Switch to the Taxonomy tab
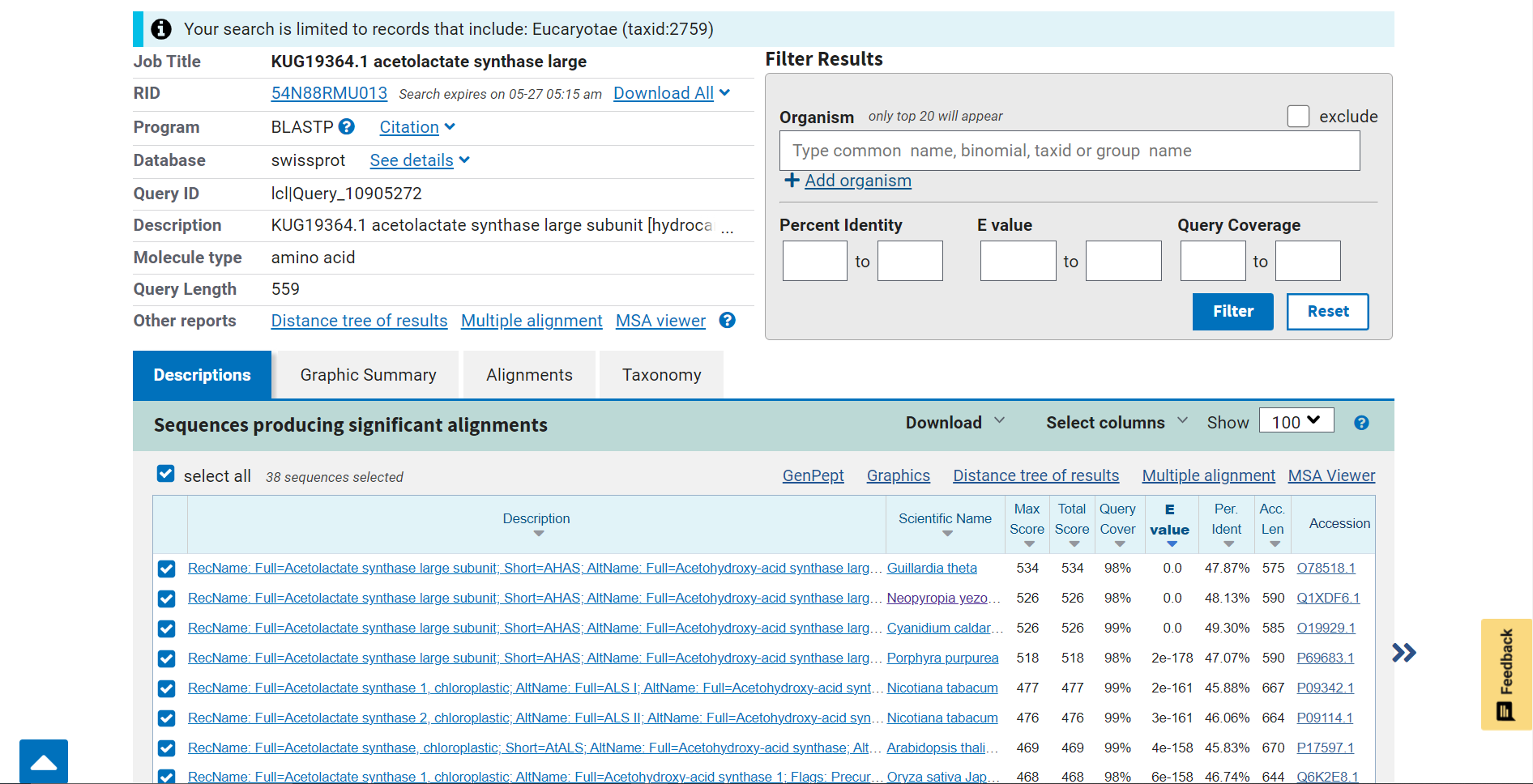 [661, 375]
